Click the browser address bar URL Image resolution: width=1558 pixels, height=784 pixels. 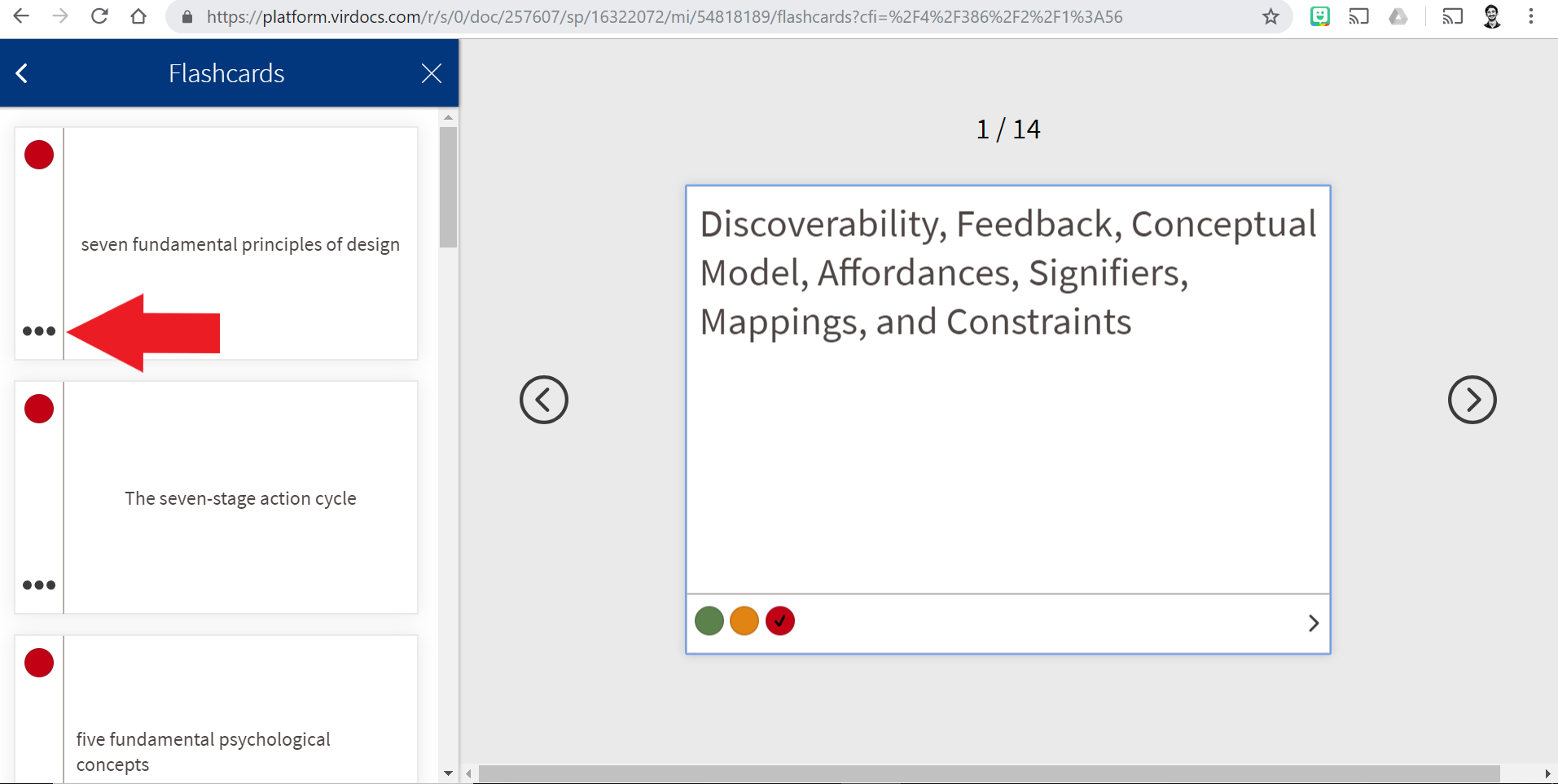point(664,17)
